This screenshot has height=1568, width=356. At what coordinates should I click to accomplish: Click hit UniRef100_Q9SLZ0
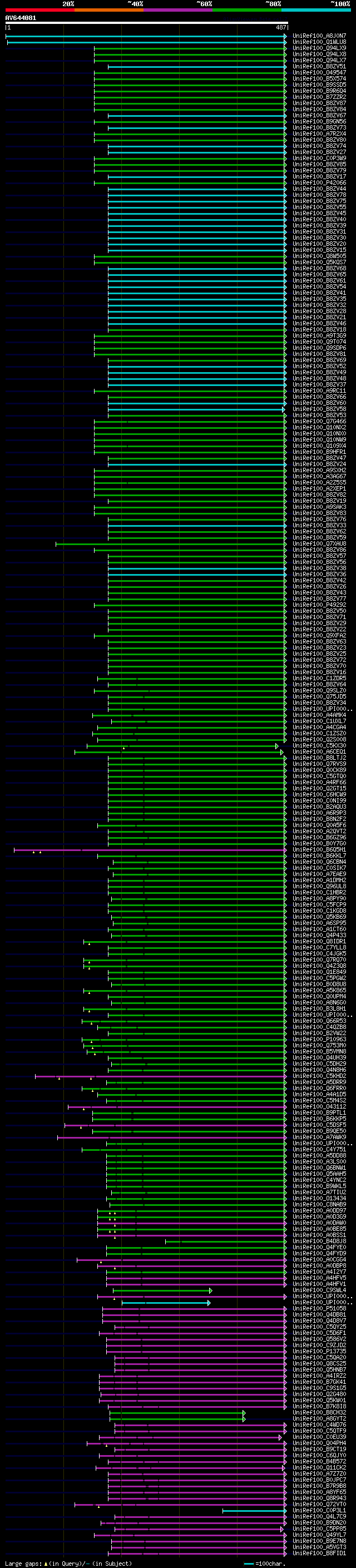319,690
